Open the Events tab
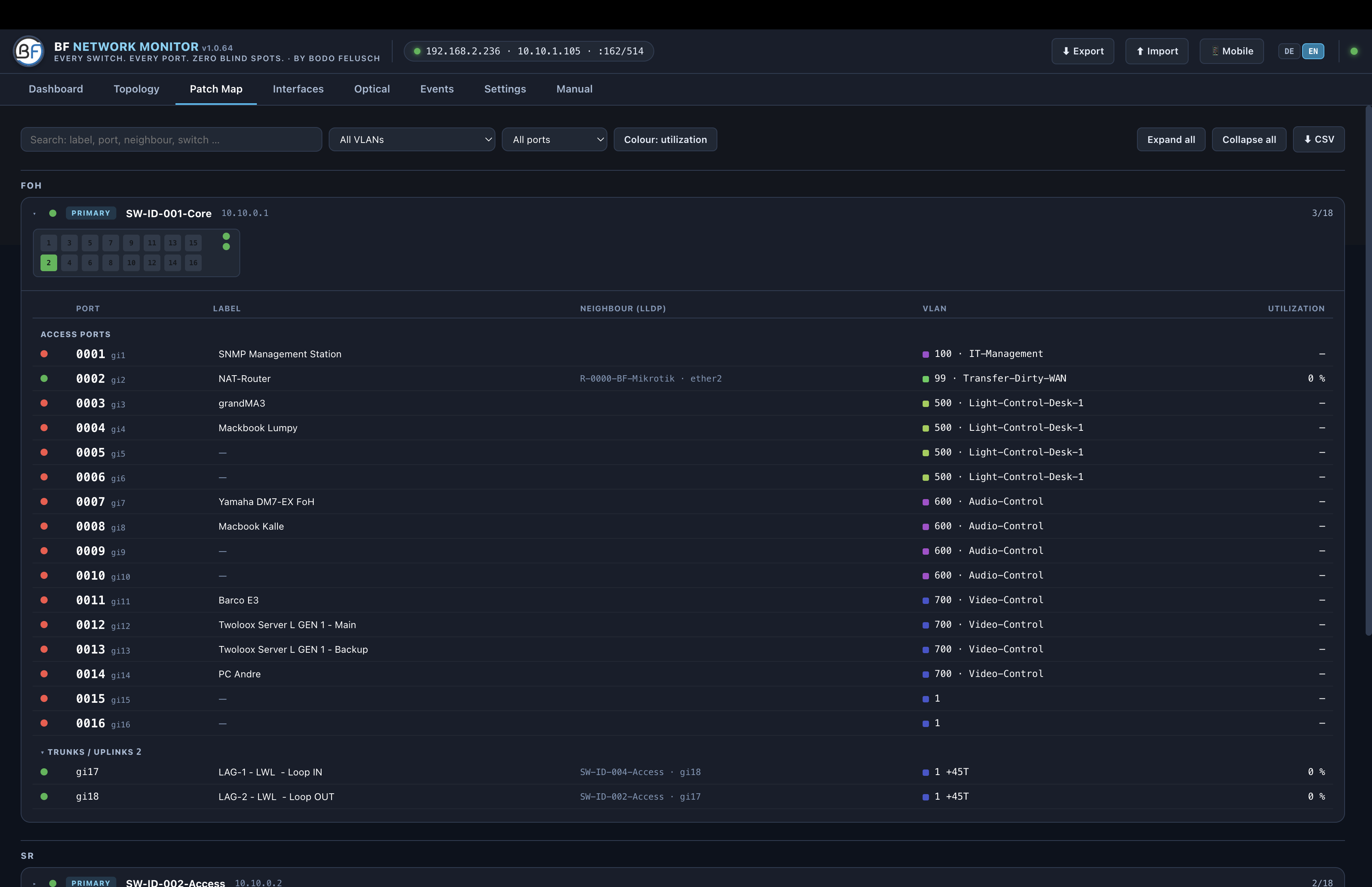Screen dimensions: 1372x887 click(437, 89)
